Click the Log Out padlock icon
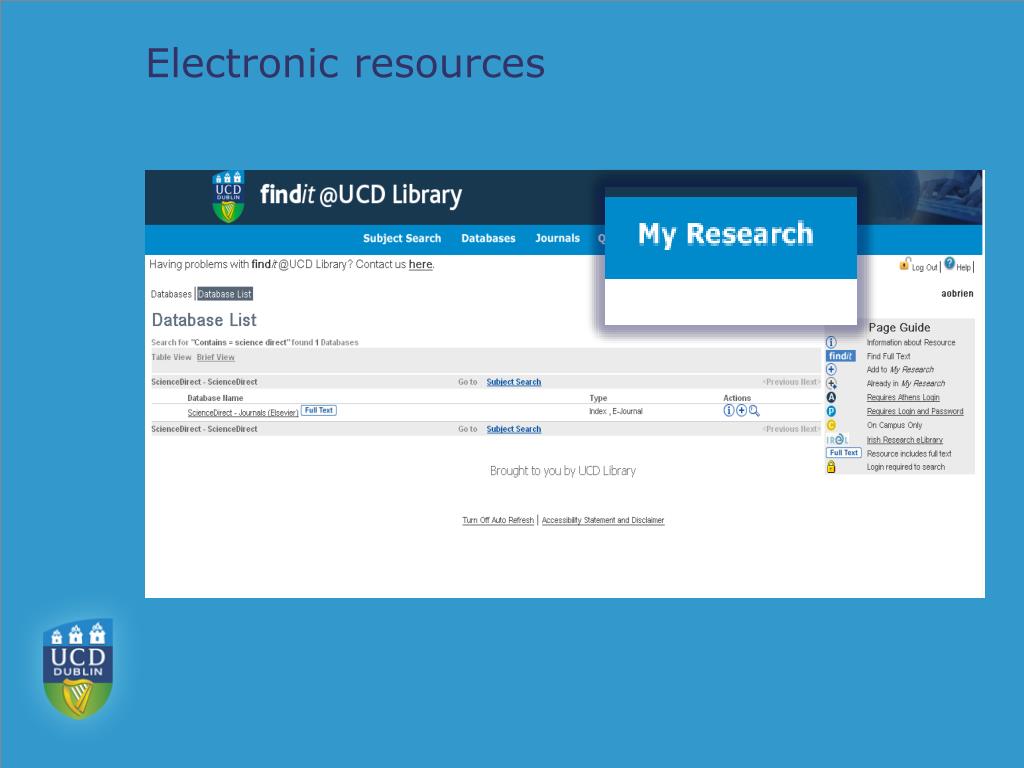 coord(904,264)
